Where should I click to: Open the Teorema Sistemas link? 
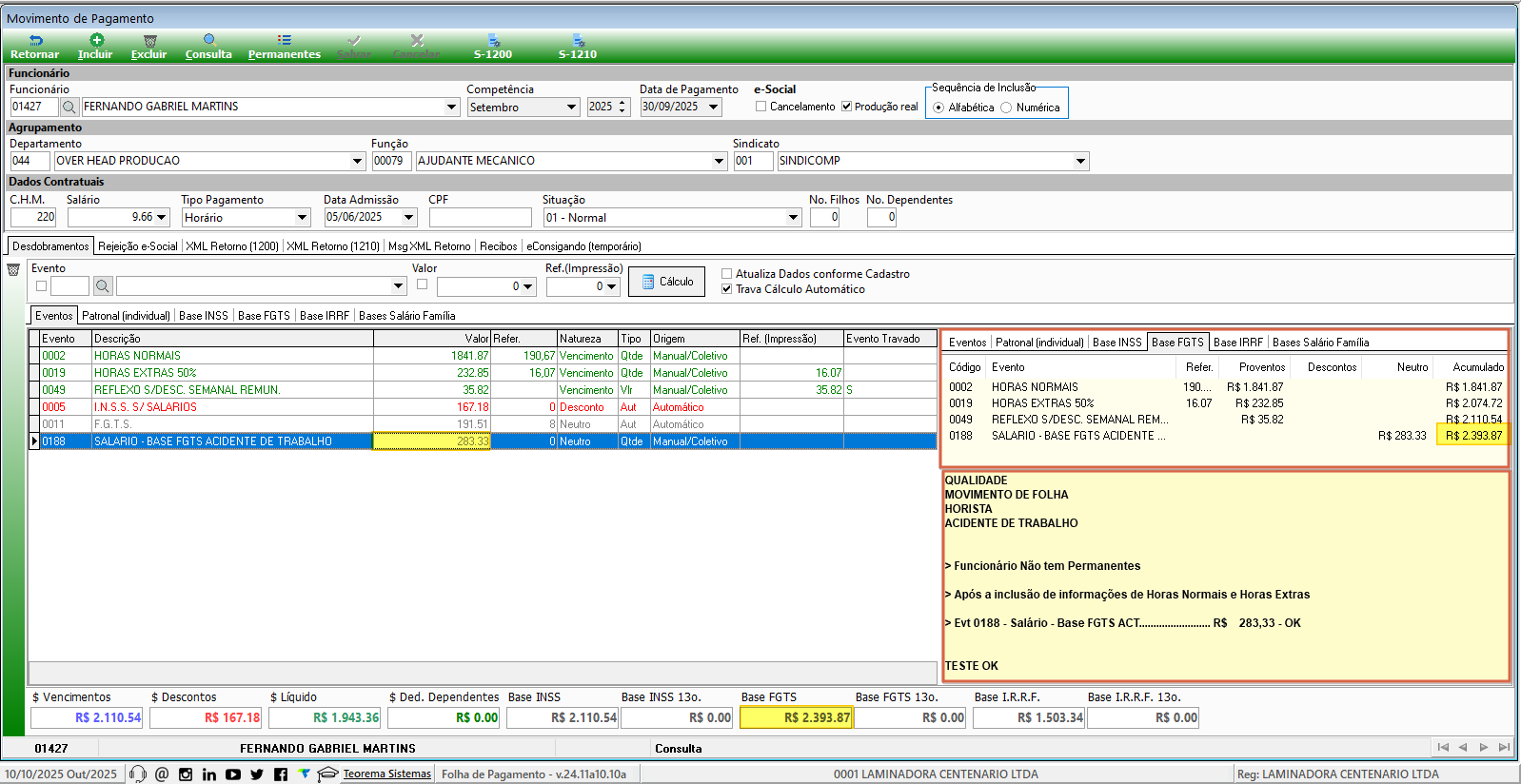386,774
